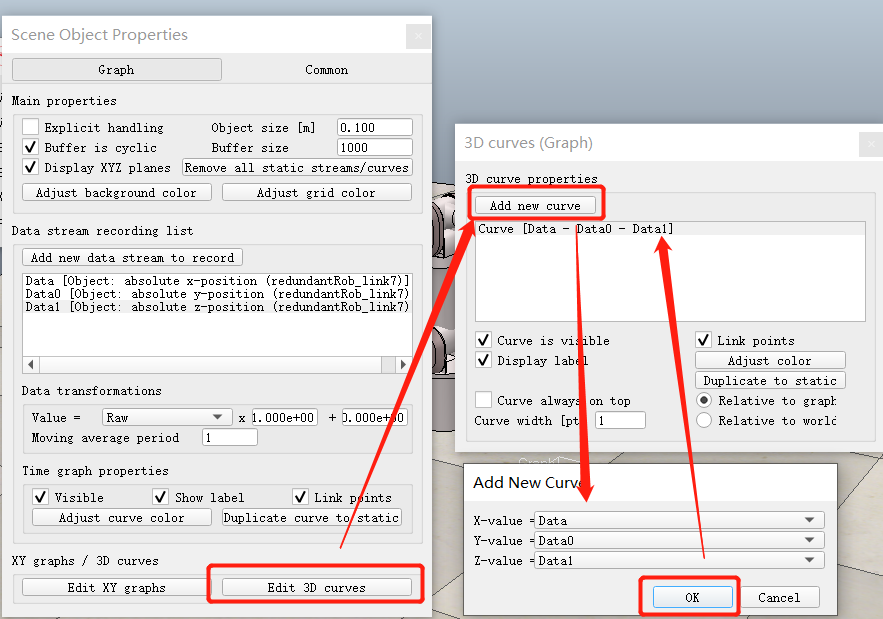Switch to the Graph tab

click(117, 70)
